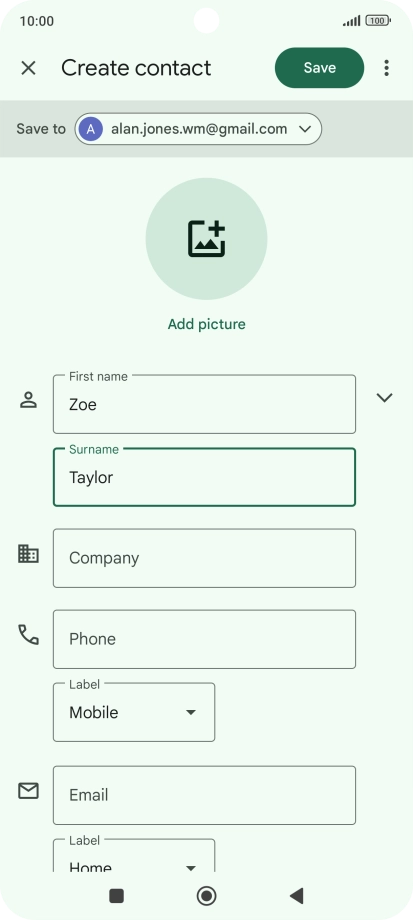The width and height of the screenshot is (413, 920).
Task: Open the Mobile phone label dropdown
Action: click(x=134, y=712)
